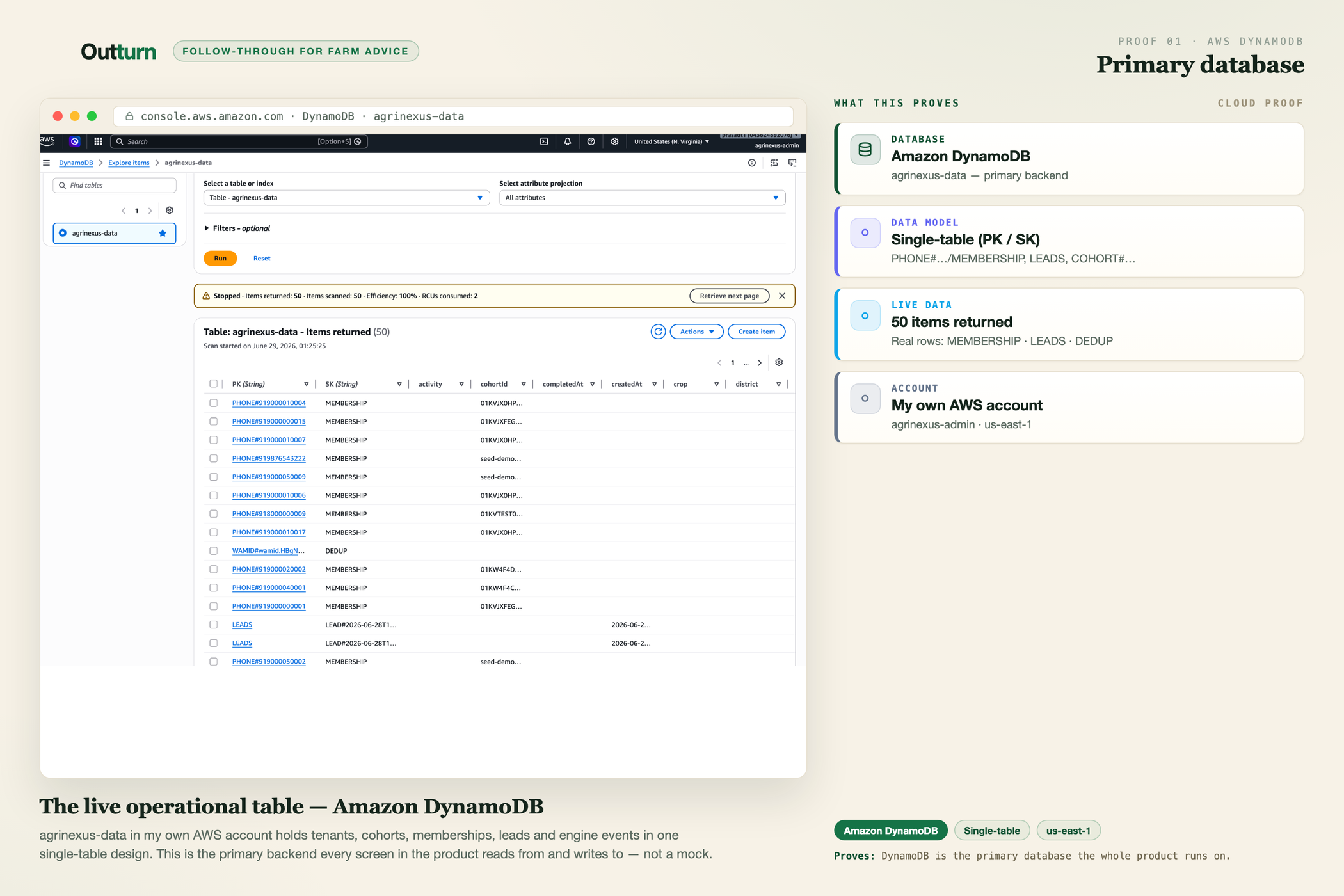Open SK (String) column sort menu
This screenshot has width=1344, height=896.
[x=399, y=384]
